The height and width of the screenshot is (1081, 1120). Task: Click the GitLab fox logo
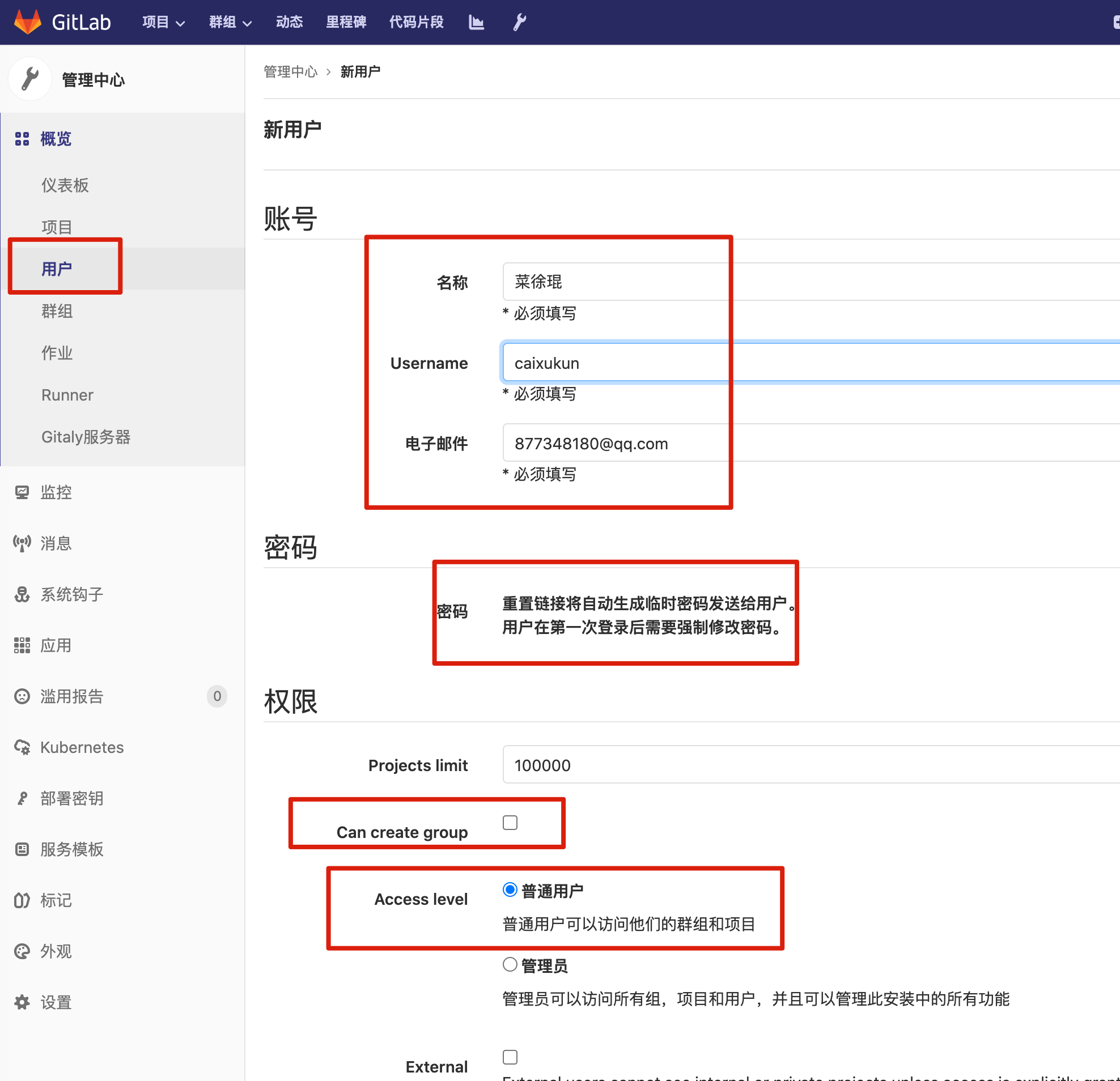coord(27,22)
